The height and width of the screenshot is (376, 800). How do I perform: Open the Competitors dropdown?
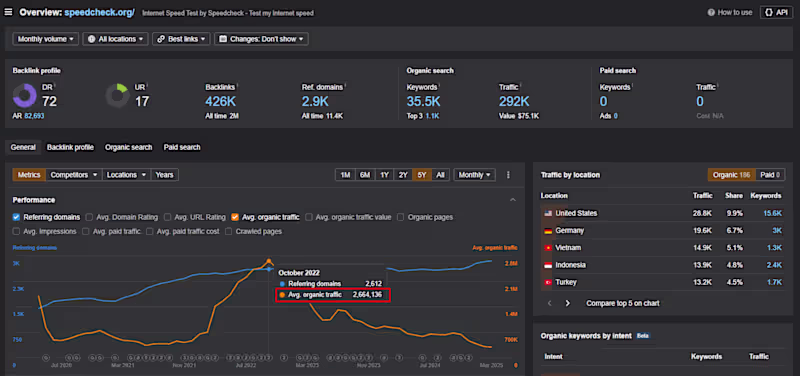pos(74,175)
